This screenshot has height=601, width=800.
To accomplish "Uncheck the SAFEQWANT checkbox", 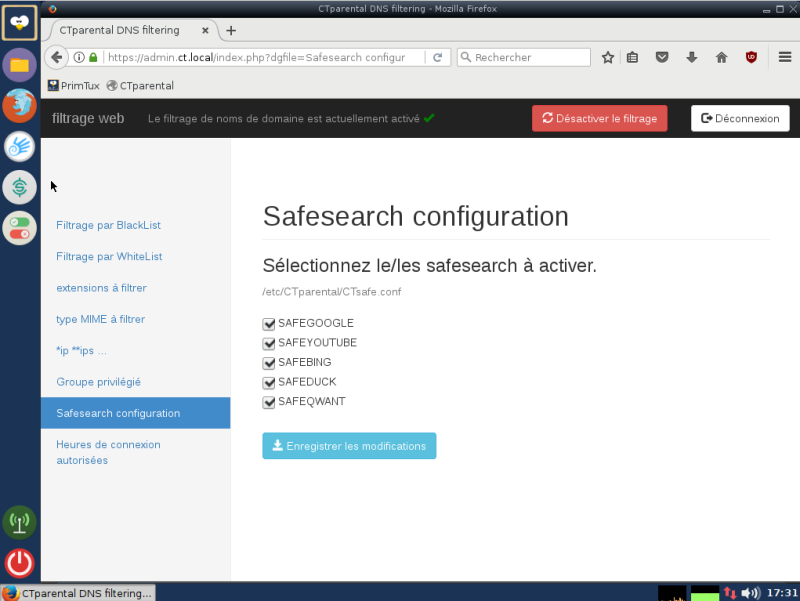I will coord(268,402).
